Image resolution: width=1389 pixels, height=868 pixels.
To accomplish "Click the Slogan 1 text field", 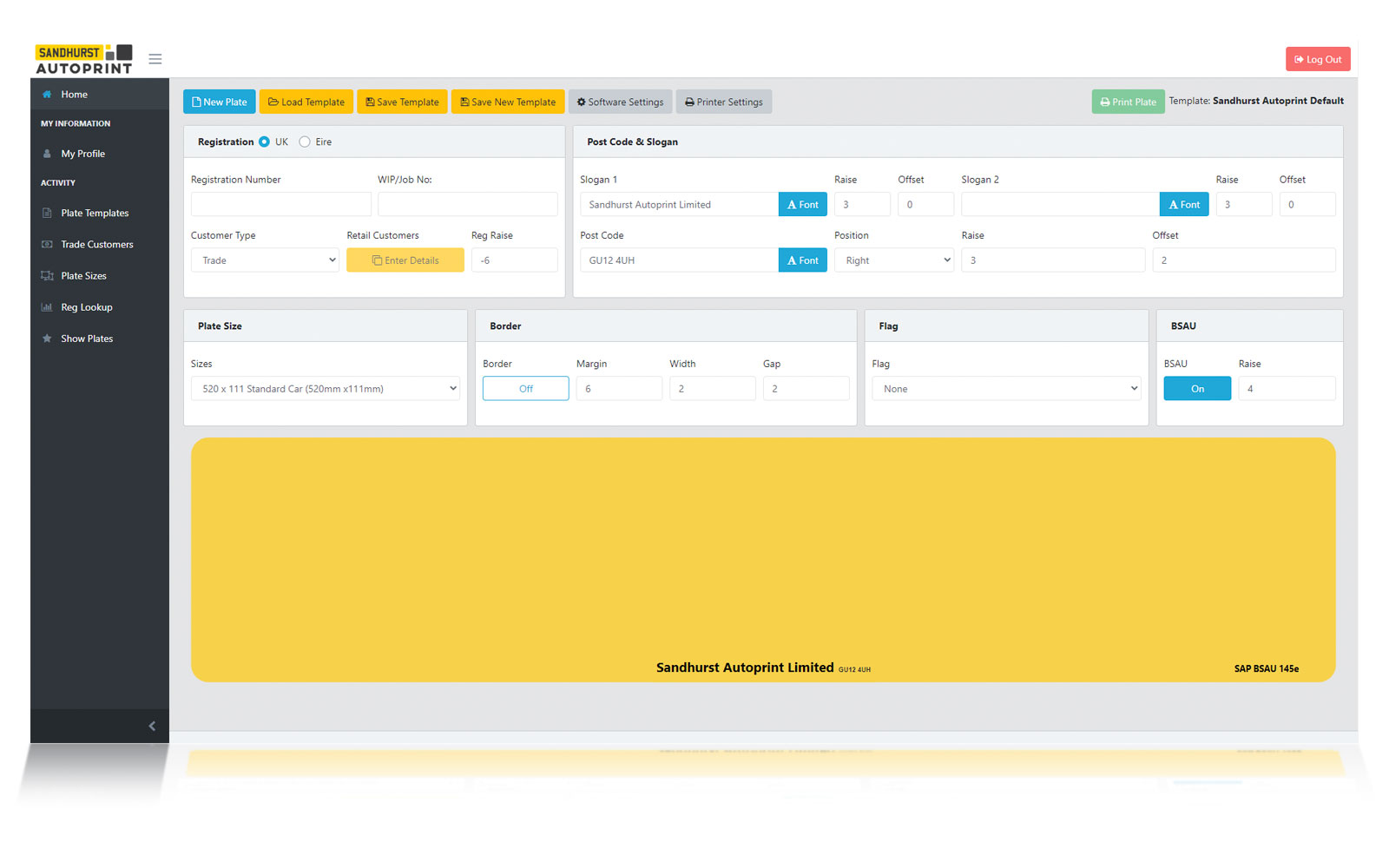I will click(679, 205).
